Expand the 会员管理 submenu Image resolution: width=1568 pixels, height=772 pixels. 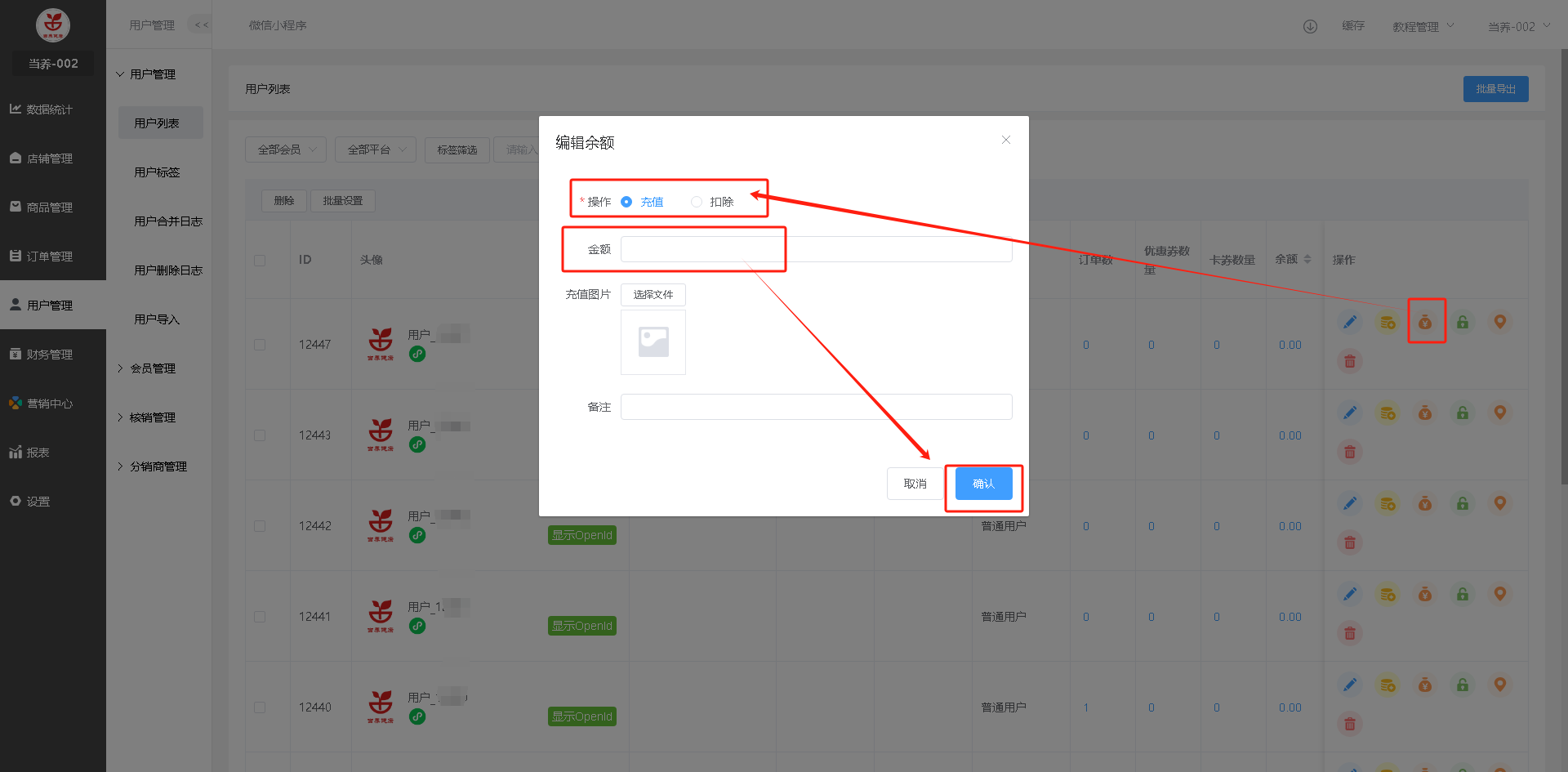153,368
